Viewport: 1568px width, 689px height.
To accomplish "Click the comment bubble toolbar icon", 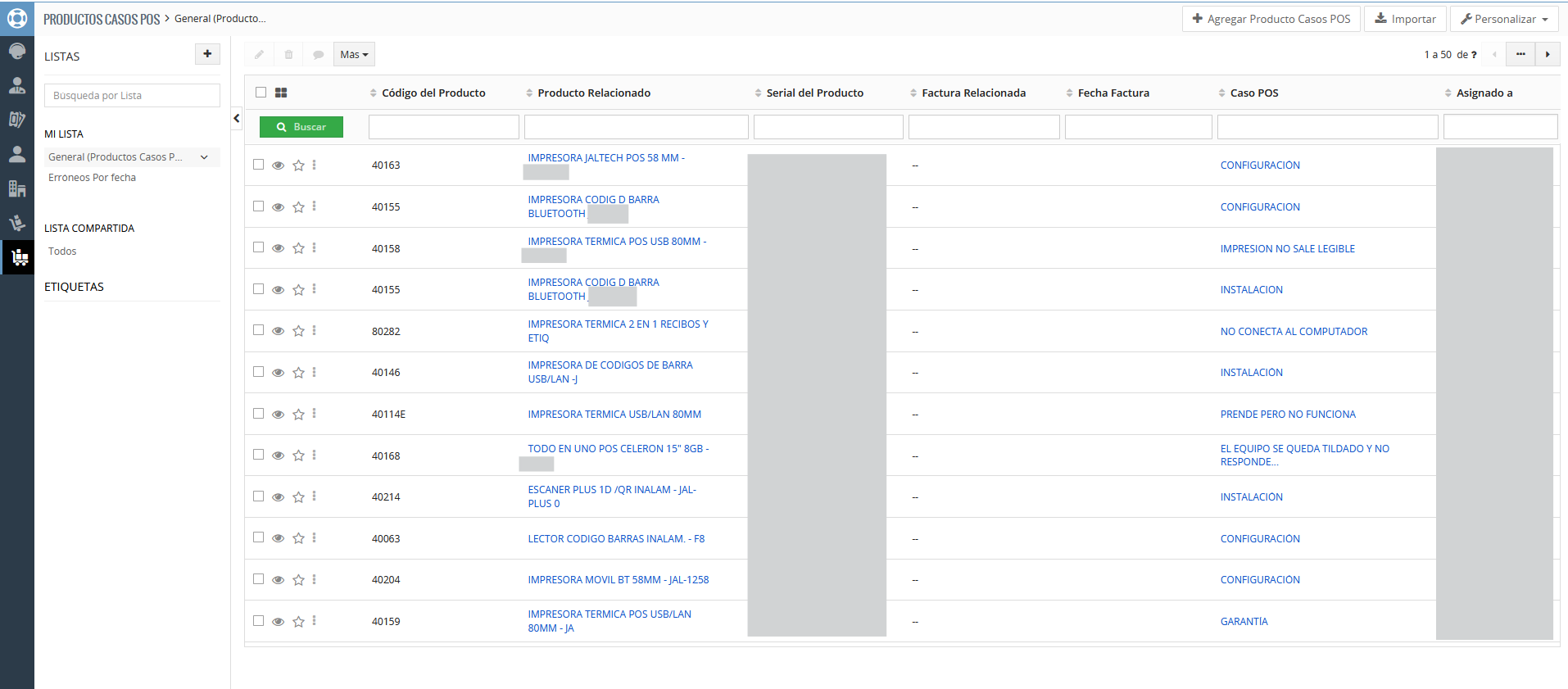I will tap(318, 54).
